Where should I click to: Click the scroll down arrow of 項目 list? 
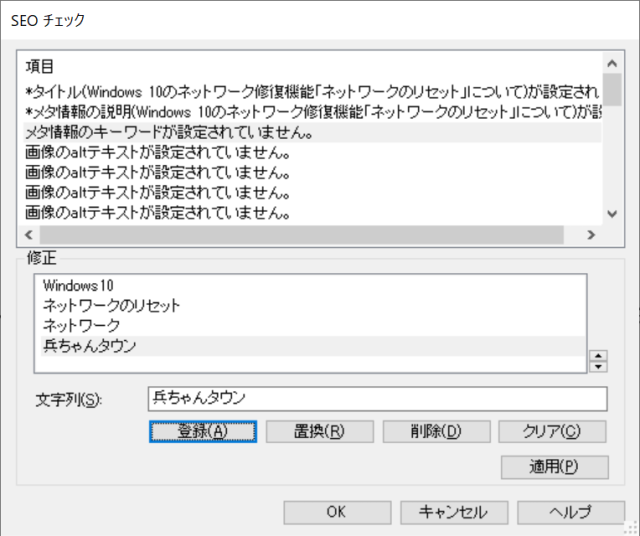pyautogui.click(x=612, y=214)
